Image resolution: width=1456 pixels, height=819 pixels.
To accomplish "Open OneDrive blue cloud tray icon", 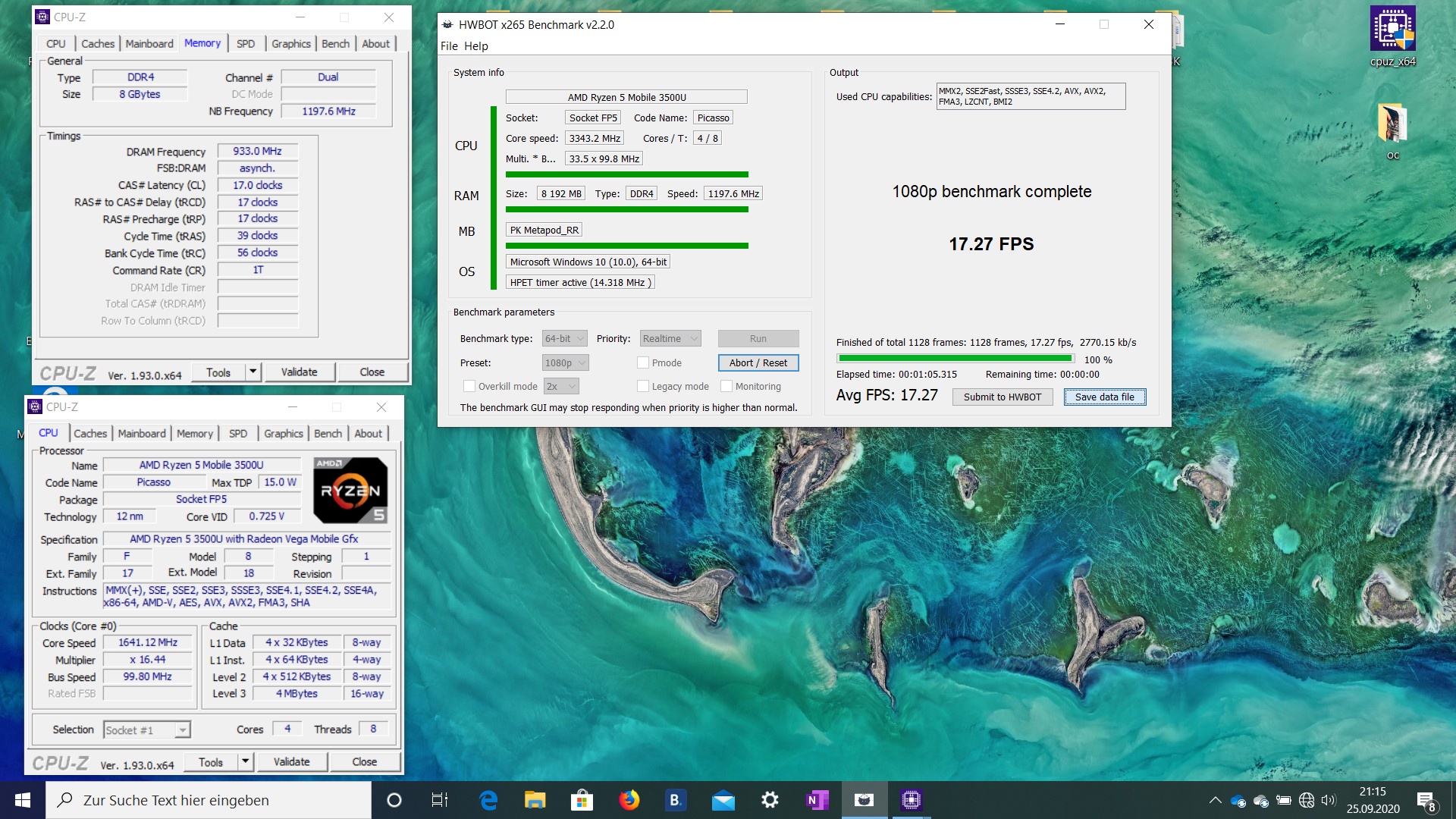I will (1238, 800).
